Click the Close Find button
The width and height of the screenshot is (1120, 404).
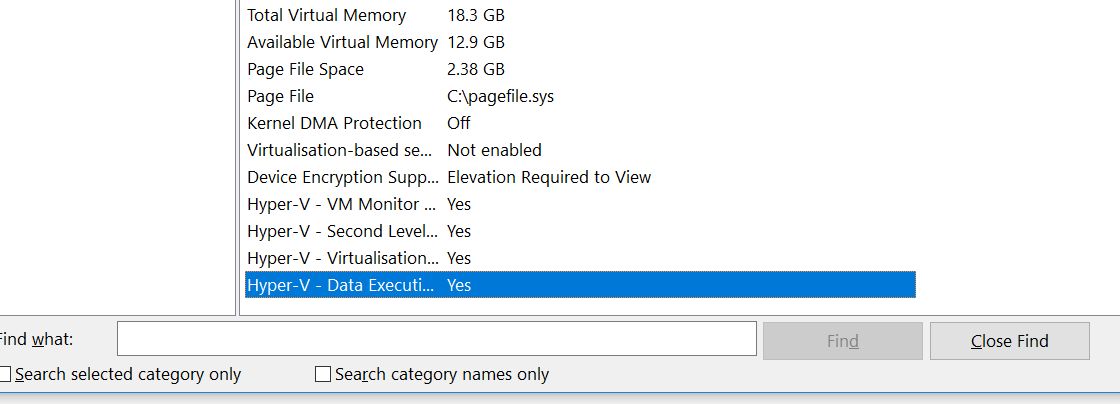[1009, 341]
